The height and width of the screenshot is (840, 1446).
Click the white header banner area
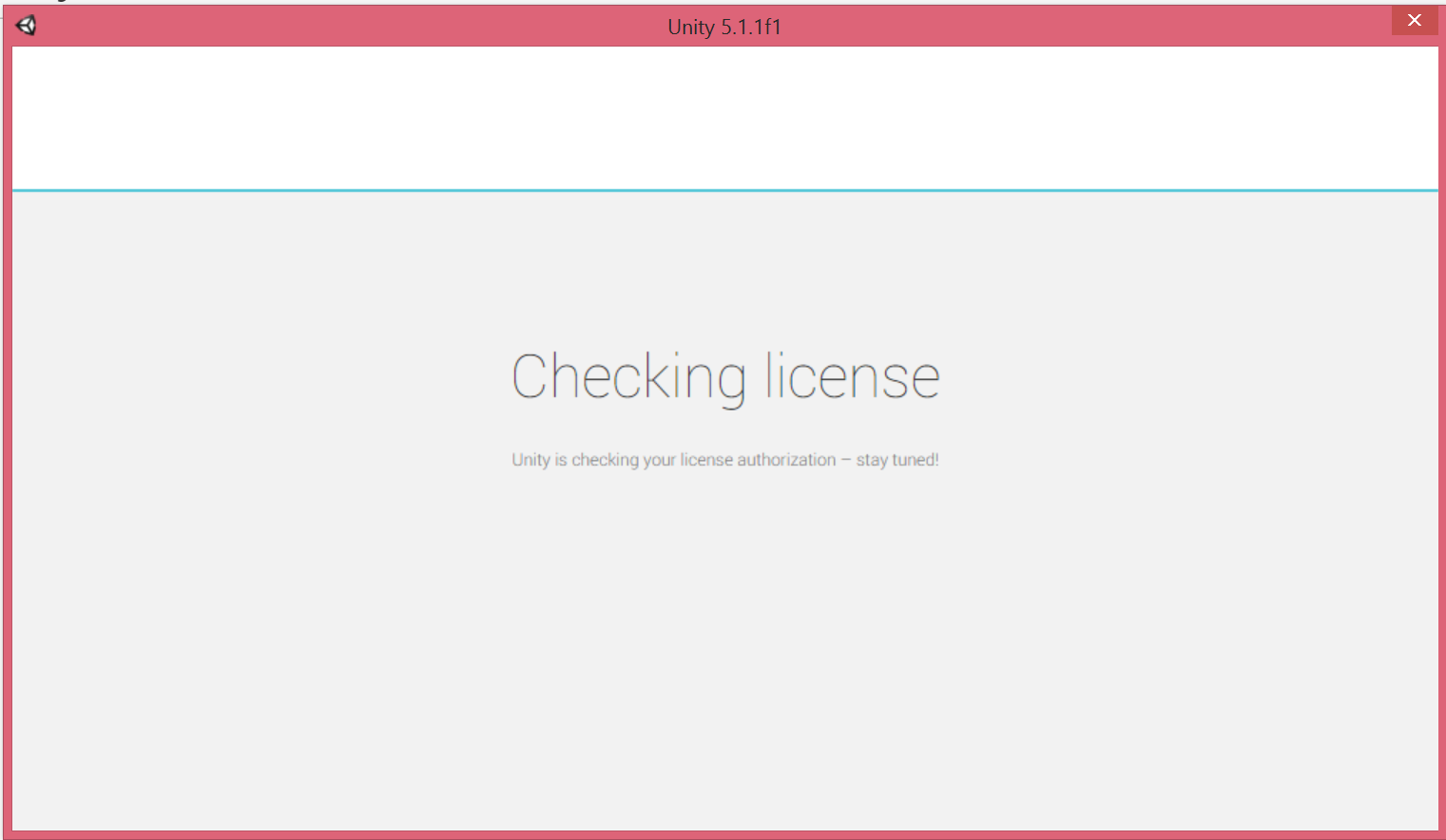tap(724, 118)
